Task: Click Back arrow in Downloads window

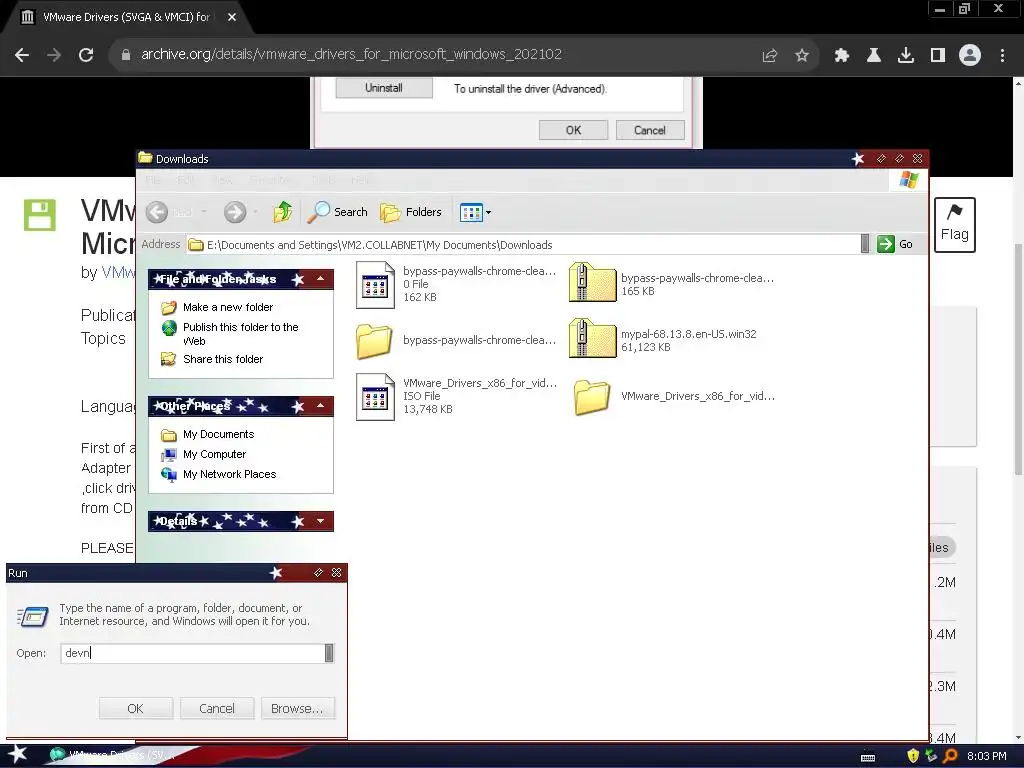Action: (157, 212)
